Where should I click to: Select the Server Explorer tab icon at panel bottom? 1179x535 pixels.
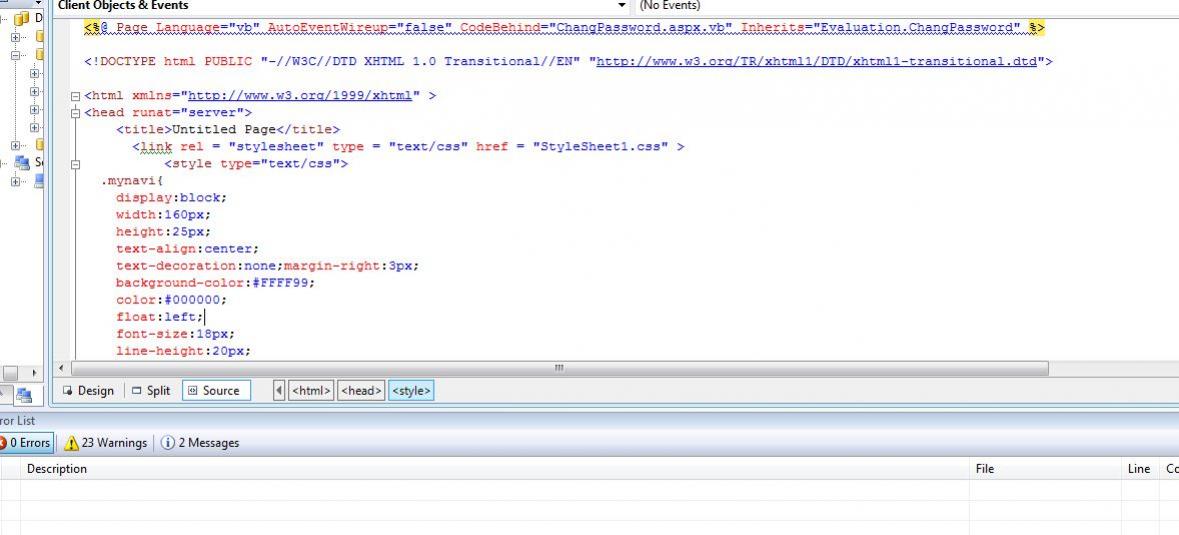tap(24, 394)
